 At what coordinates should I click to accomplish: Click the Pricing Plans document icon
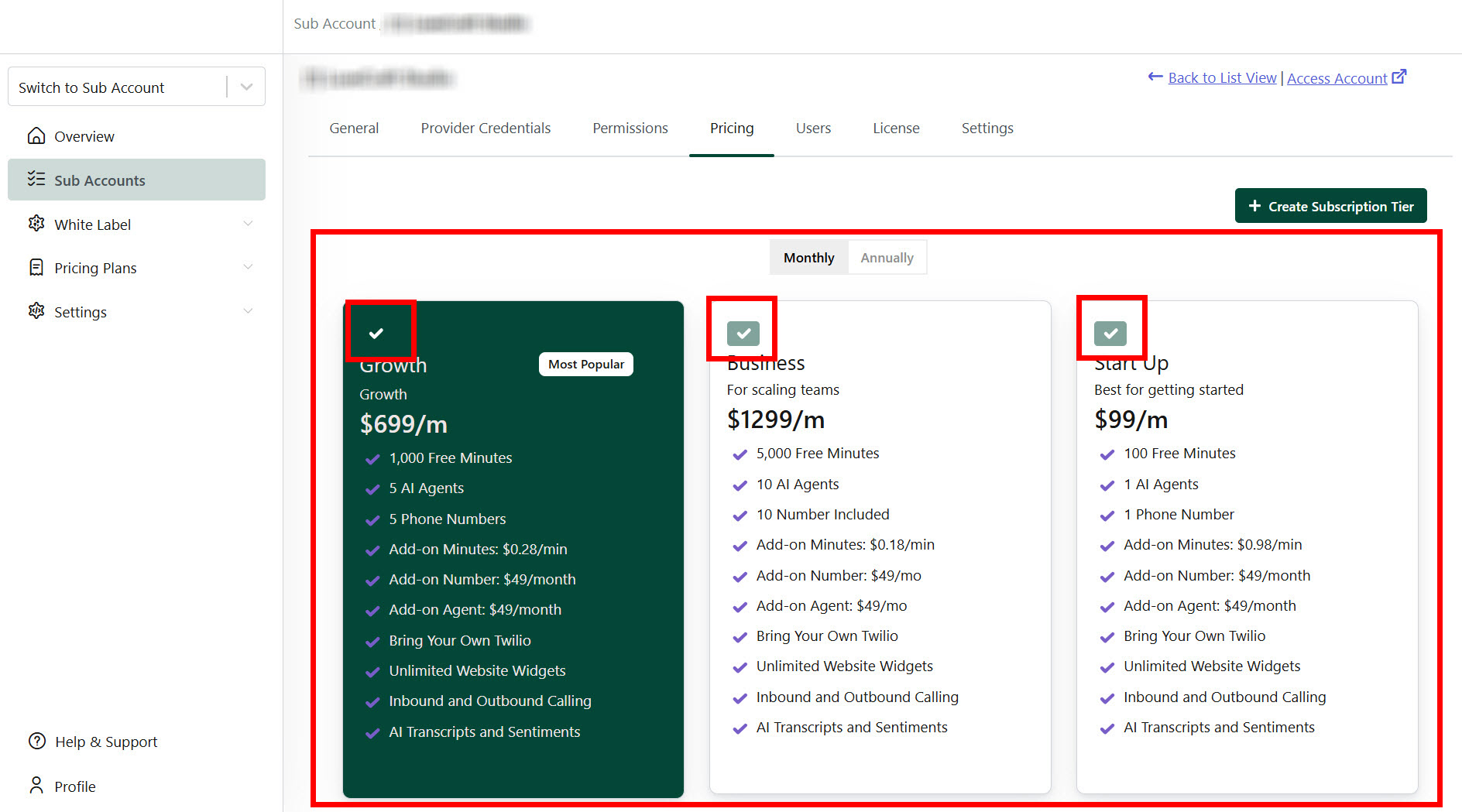tap(36, 268)
